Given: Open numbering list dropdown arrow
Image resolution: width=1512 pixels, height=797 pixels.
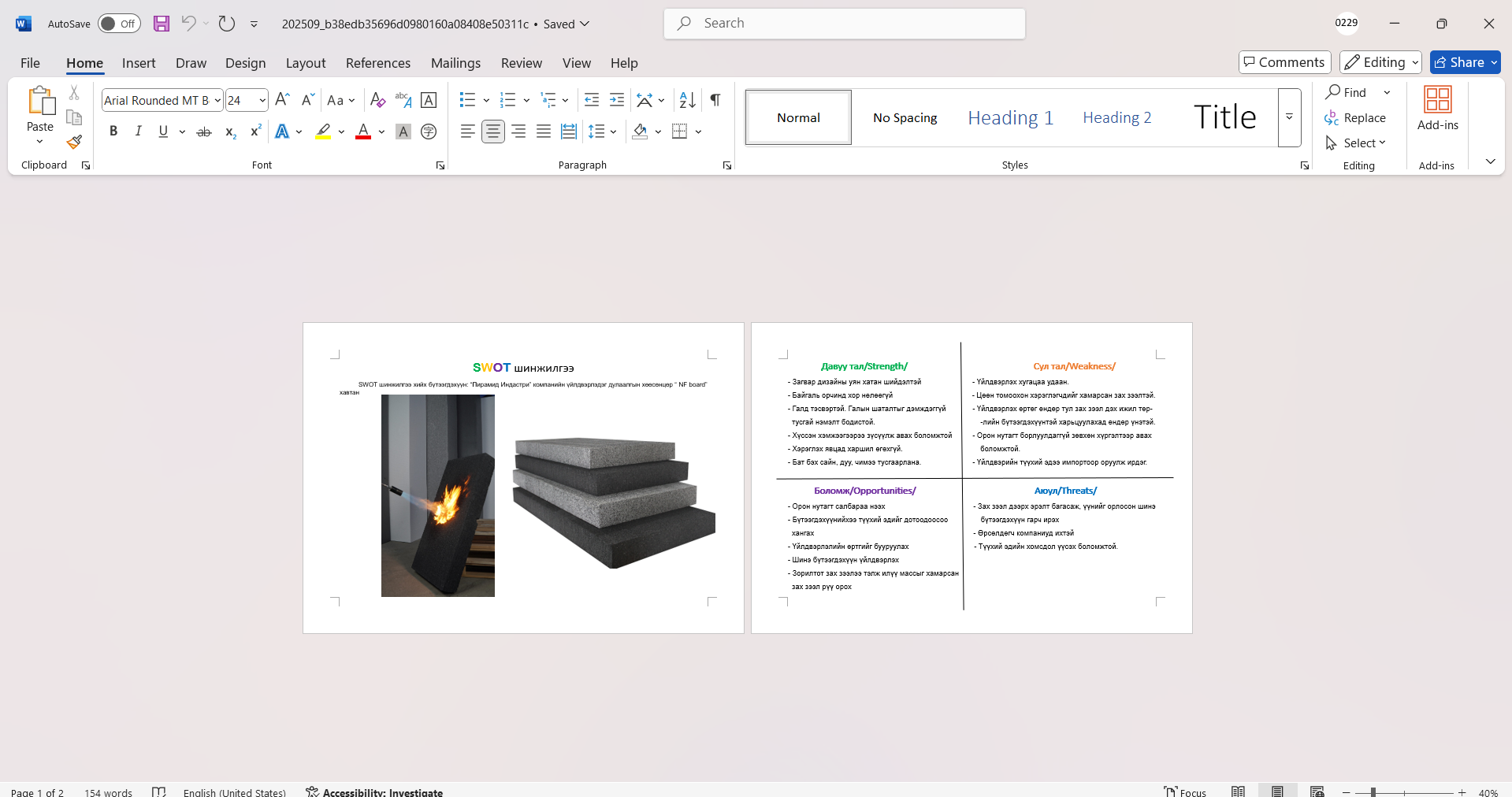Looking at the screenshot, I should (x=526, y=100).
